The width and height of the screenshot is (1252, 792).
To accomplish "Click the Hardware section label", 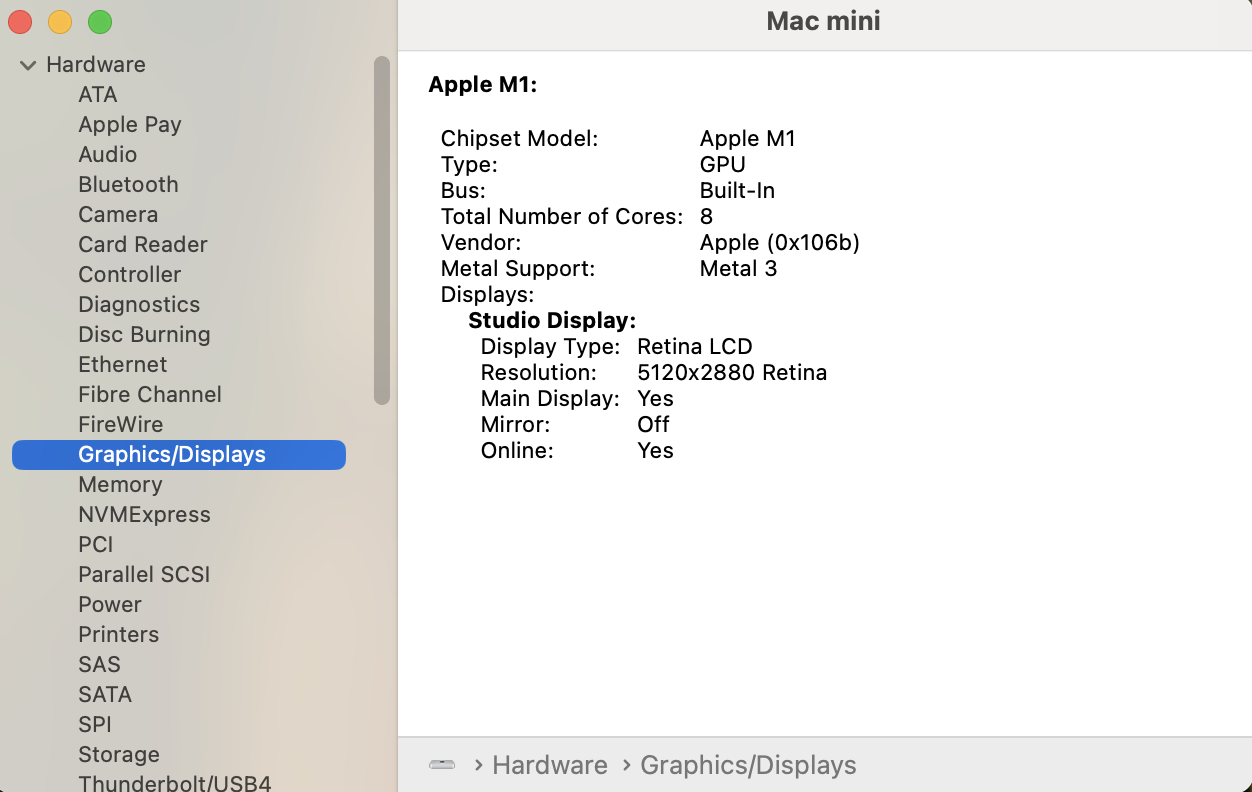I will point(96,64).
